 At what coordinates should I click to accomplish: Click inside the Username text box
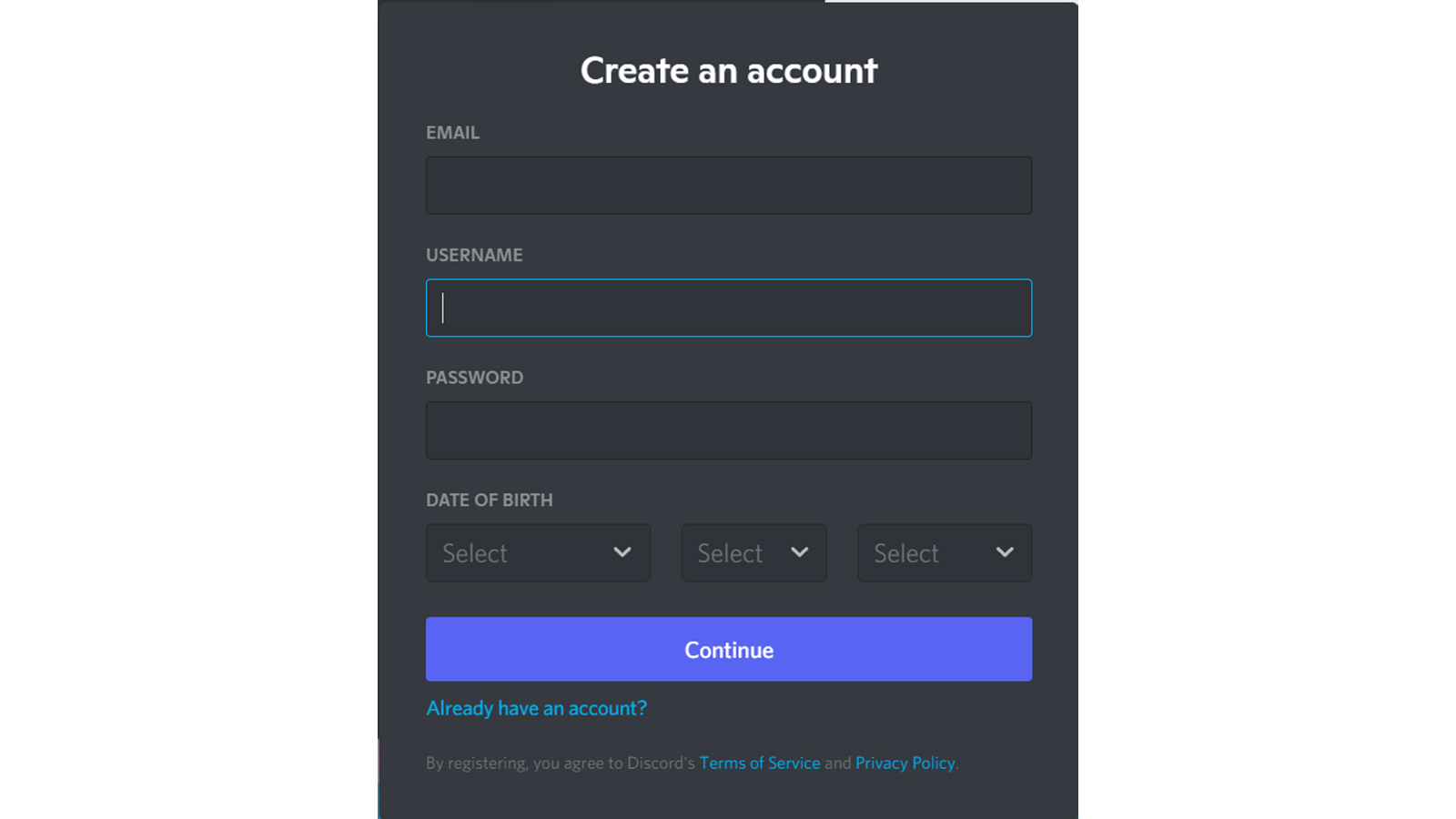point(728,308)
